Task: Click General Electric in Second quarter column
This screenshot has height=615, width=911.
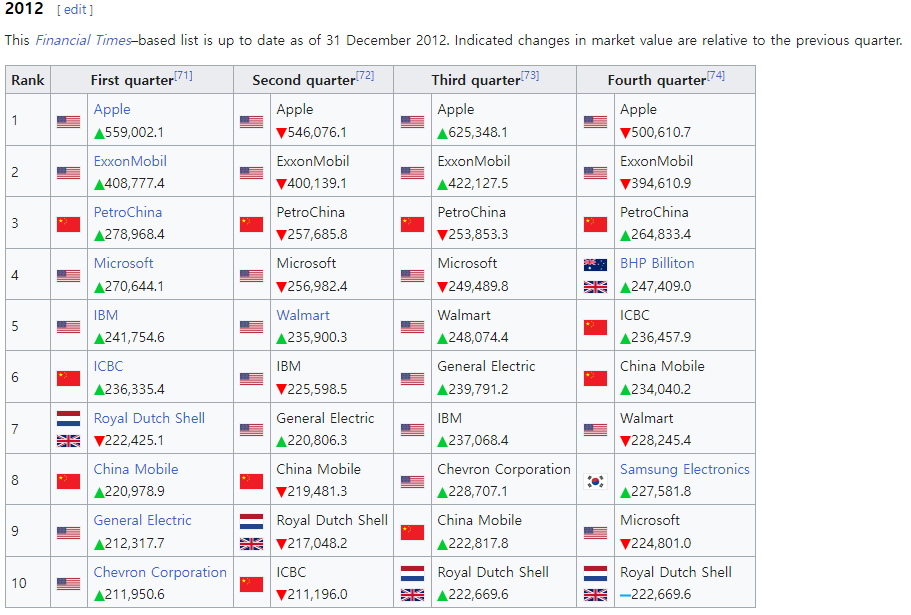Action: (325, 418)
